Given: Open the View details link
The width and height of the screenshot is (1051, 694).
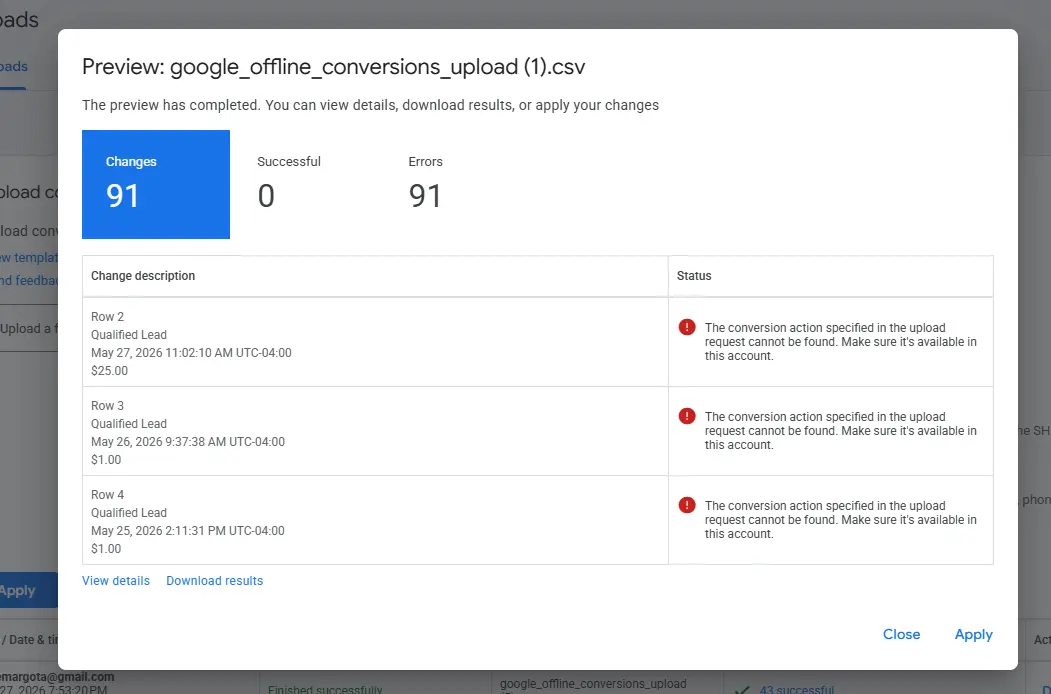Looking at the screenshot, I should pos(116,581).
